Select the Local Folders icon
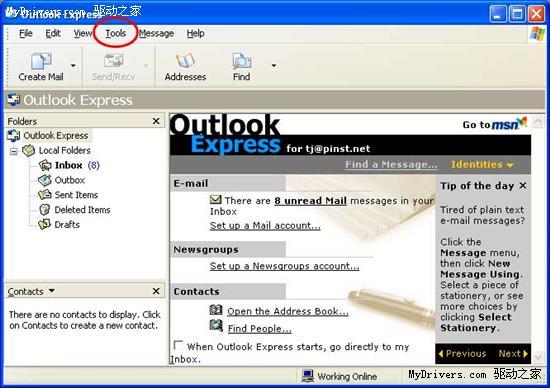This screenshot has height=388, width=550. [28, 150]
